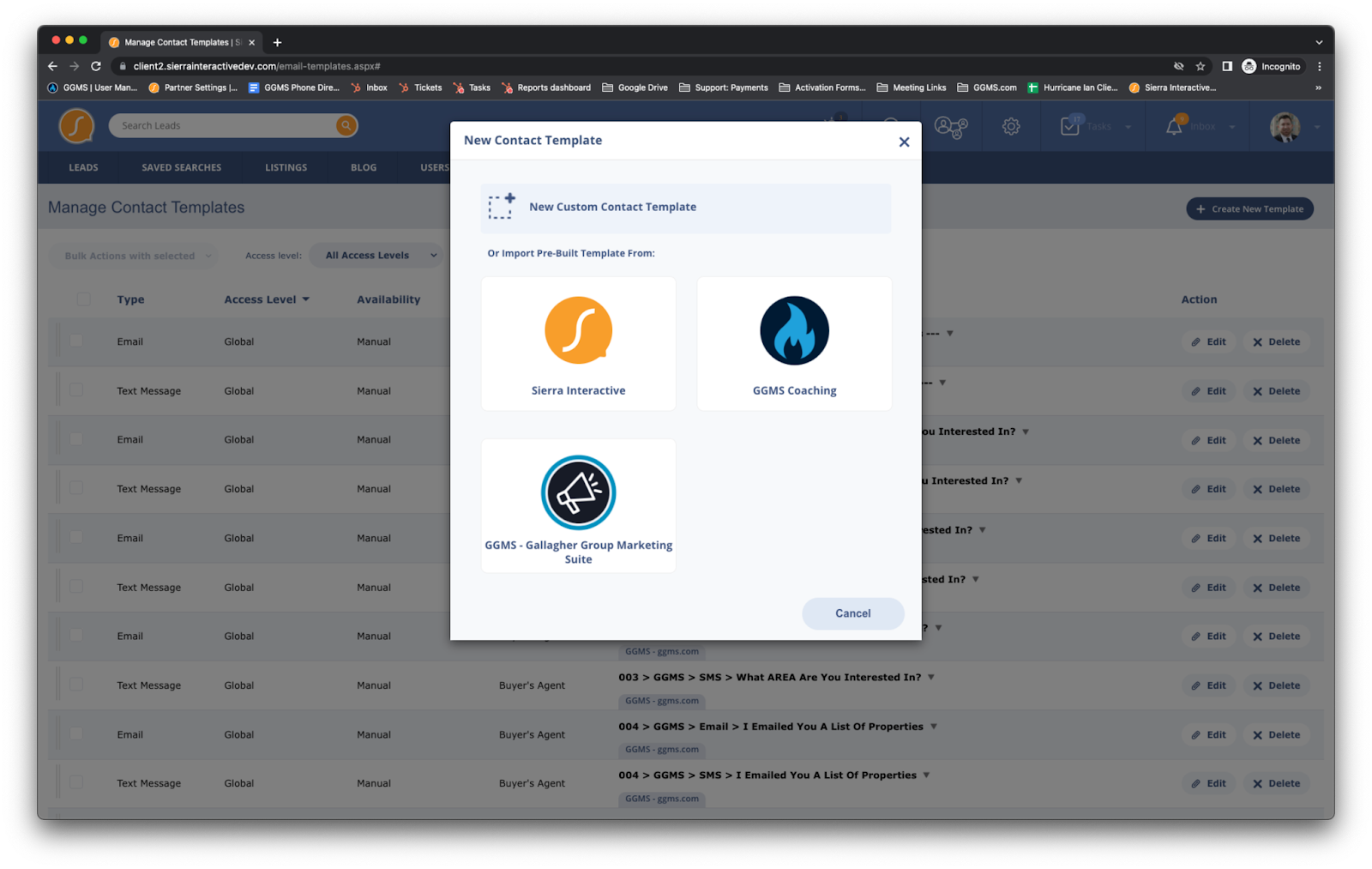Screen dimensions: 1372x869
Task: Close the New Contact Template dialog
Action: (904, 142)
